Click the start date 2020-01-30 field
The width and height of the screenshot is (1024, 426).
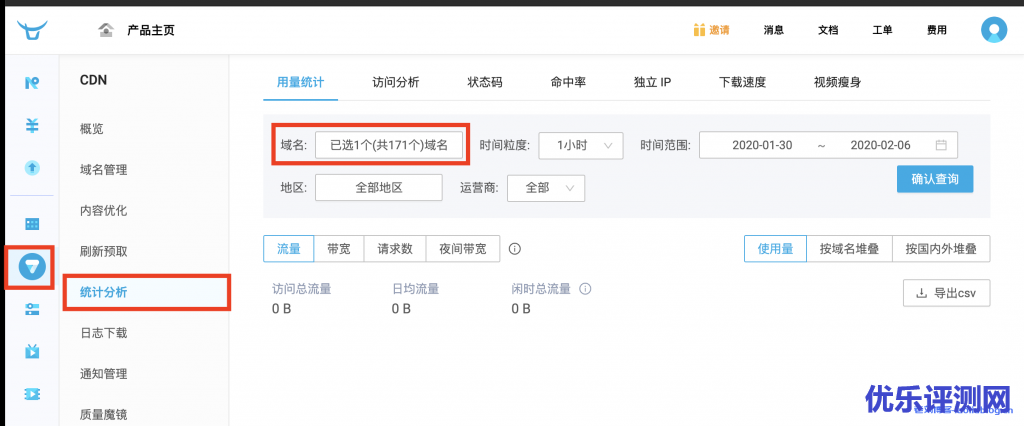[x=762, y=145]
